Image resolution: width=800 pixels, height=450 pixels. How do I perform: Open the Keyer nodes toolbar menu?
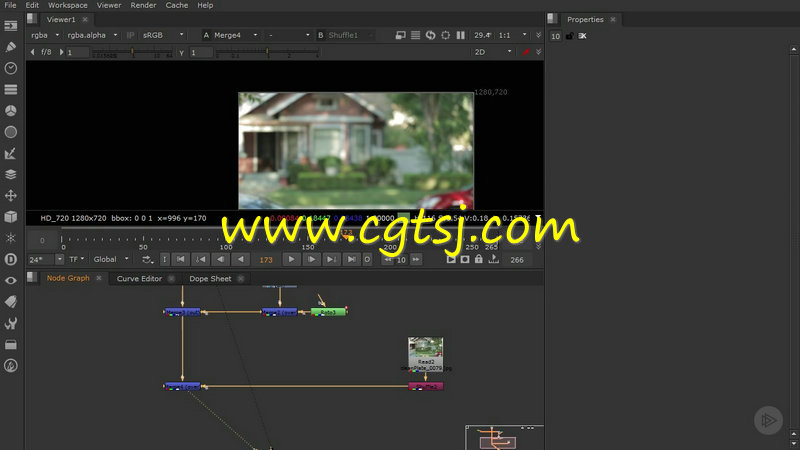pyautogui.click(x=11, y=154)
